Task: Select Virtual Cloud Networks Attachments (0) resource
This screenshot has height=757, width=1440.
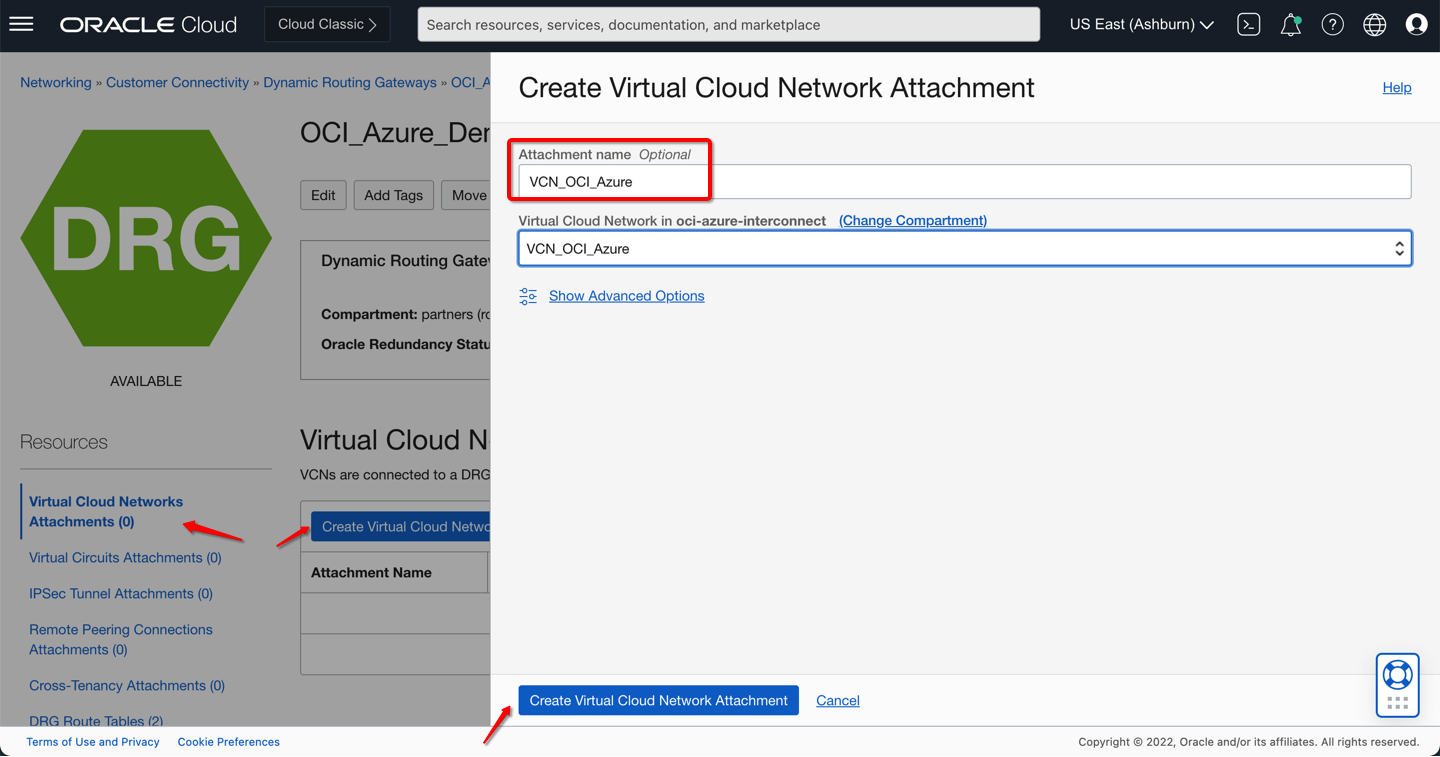Action: [106, 512]
